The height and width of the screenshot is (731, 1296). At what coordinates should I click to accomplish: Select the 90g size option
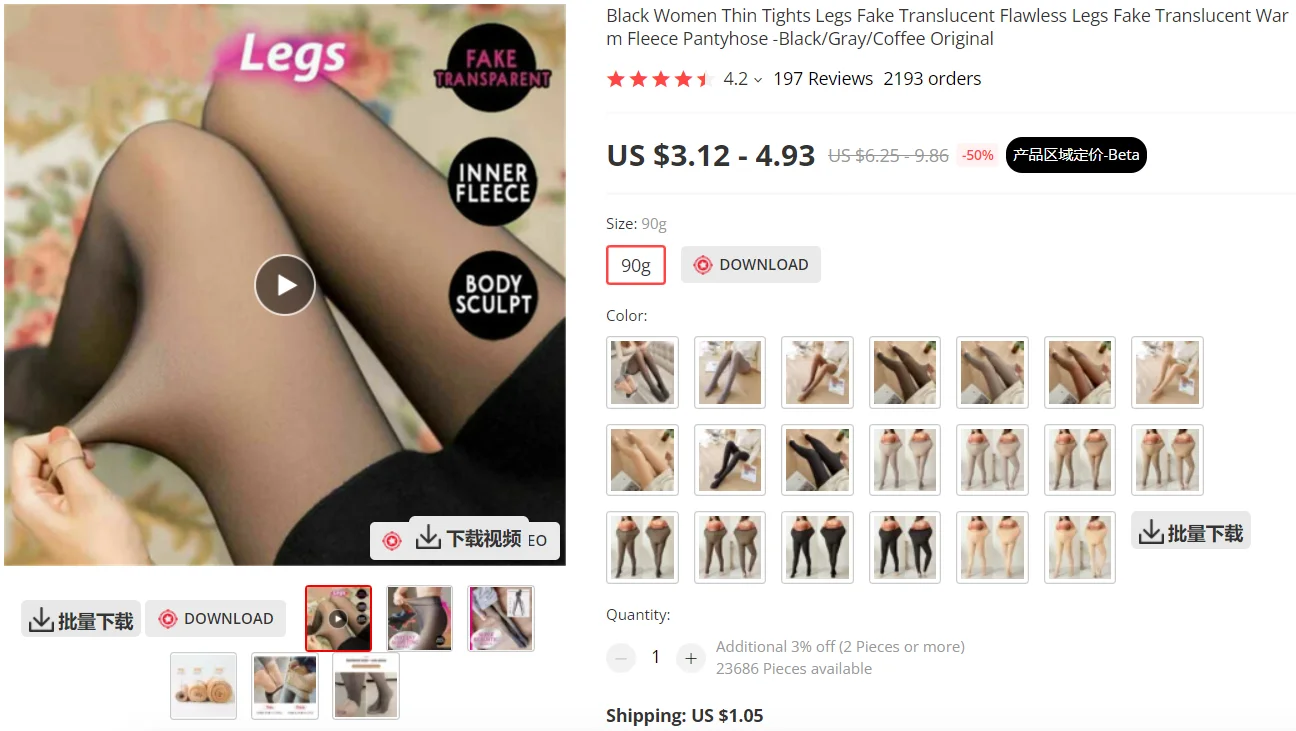(636, 265)
